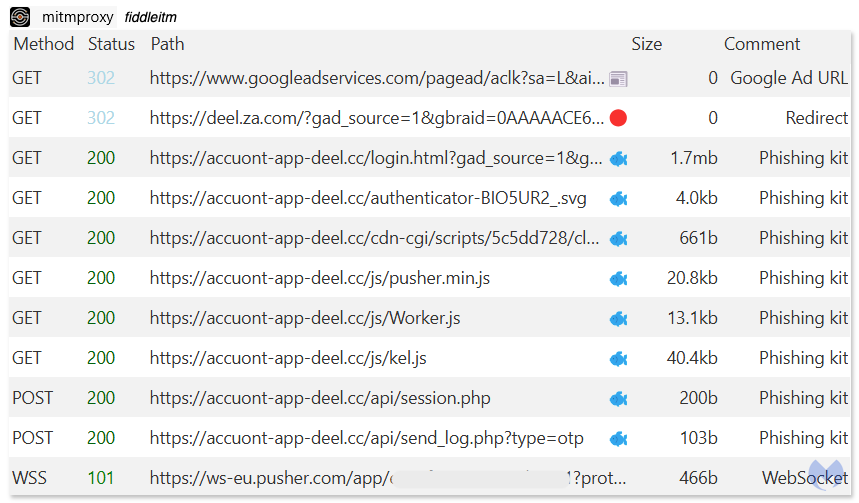Select the ws-eu.pusher.com WebSocket row
859x503 pixels.
point(377,478)
